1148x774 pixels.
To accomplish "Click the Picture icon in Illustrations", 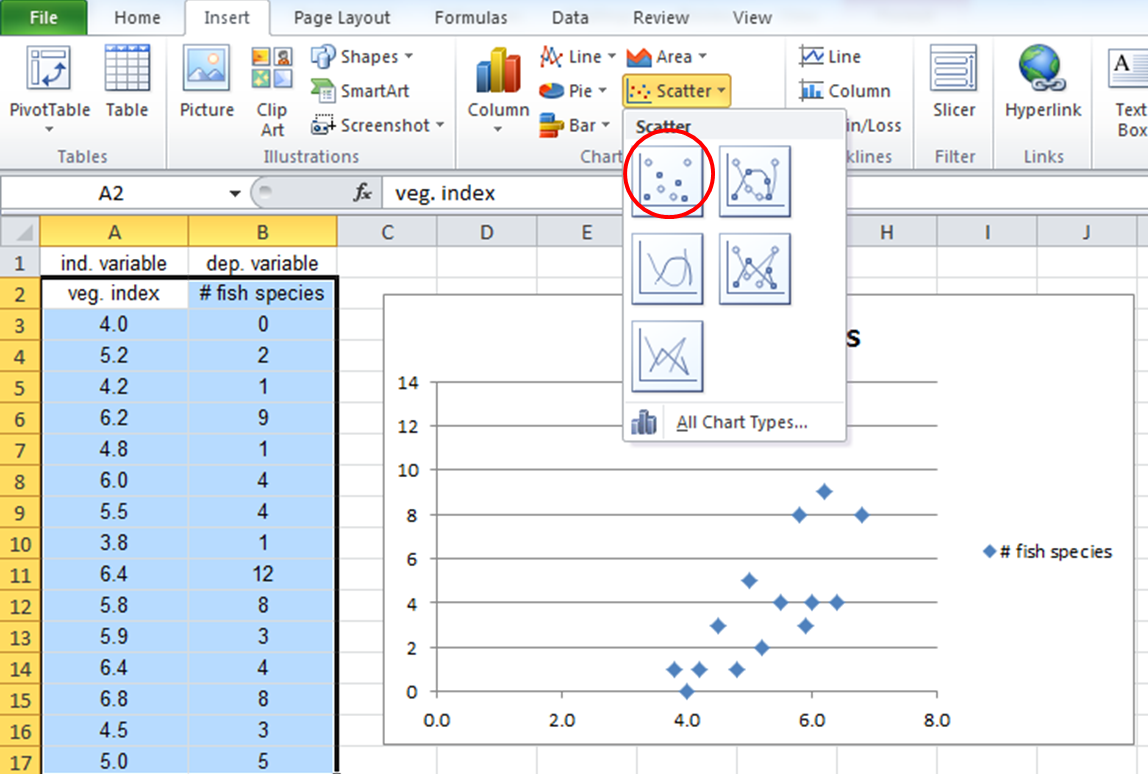I will point(207,84).
